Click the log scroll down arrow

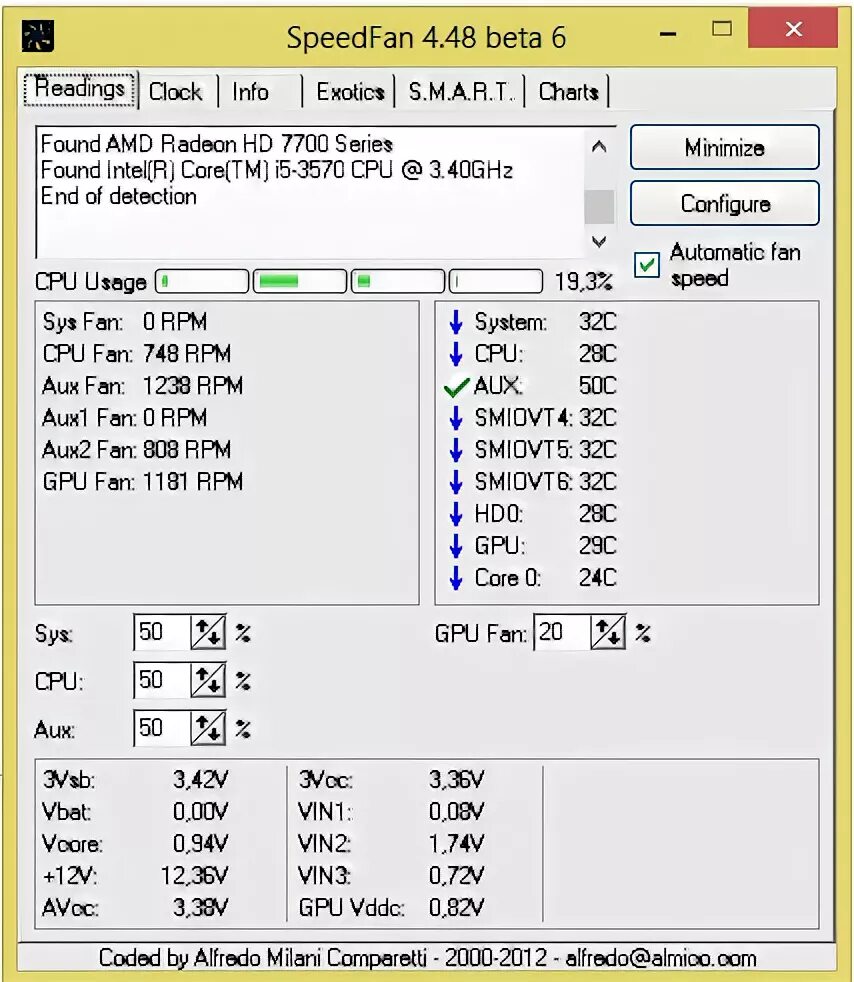coord(599,241)
